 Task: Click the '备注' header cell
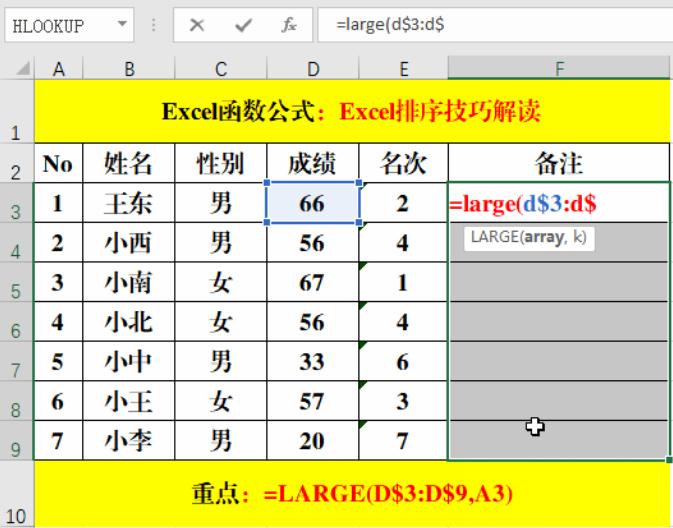tap(559, 163)
